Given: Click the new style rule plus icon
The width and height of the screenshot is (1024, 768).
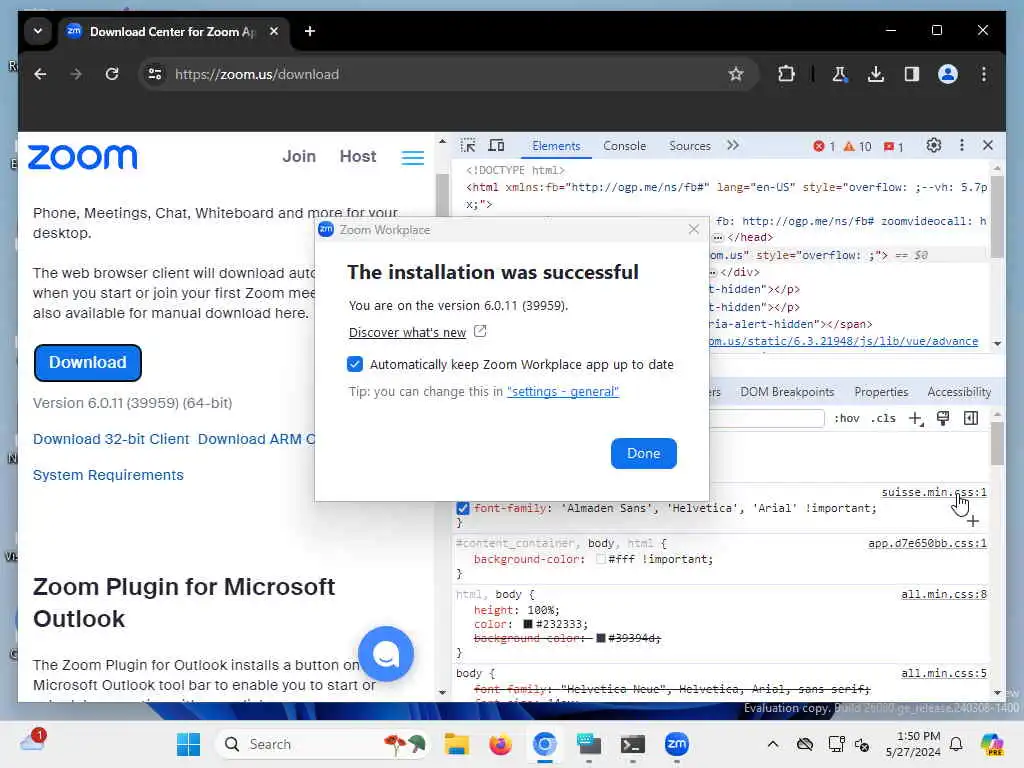Looking at the screenshot, I should [x=916, y=419].
